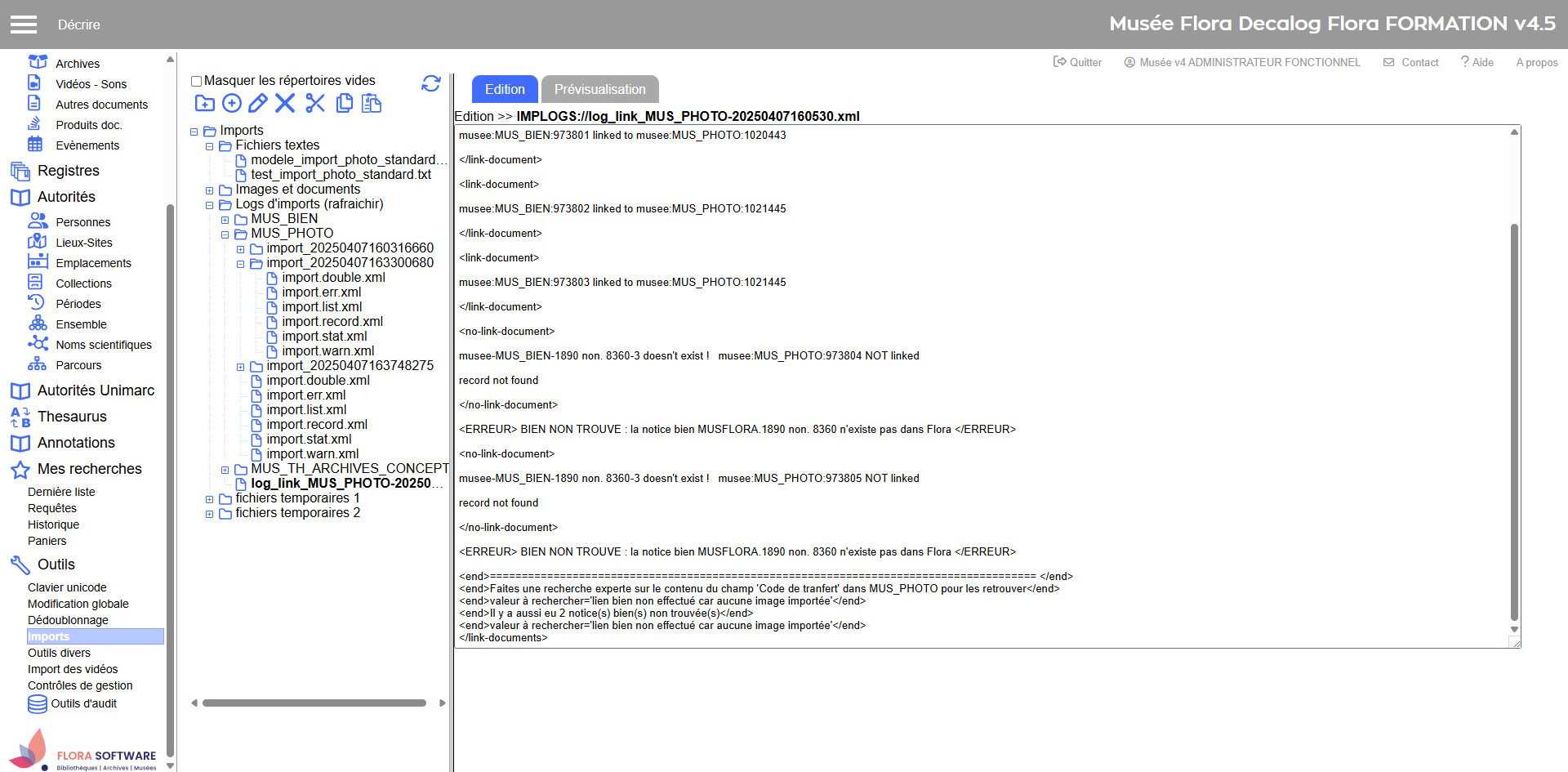Click the A propos link
Image resolution: width=1568 pixels, height=772 pixels.
tap(1537, 62)
